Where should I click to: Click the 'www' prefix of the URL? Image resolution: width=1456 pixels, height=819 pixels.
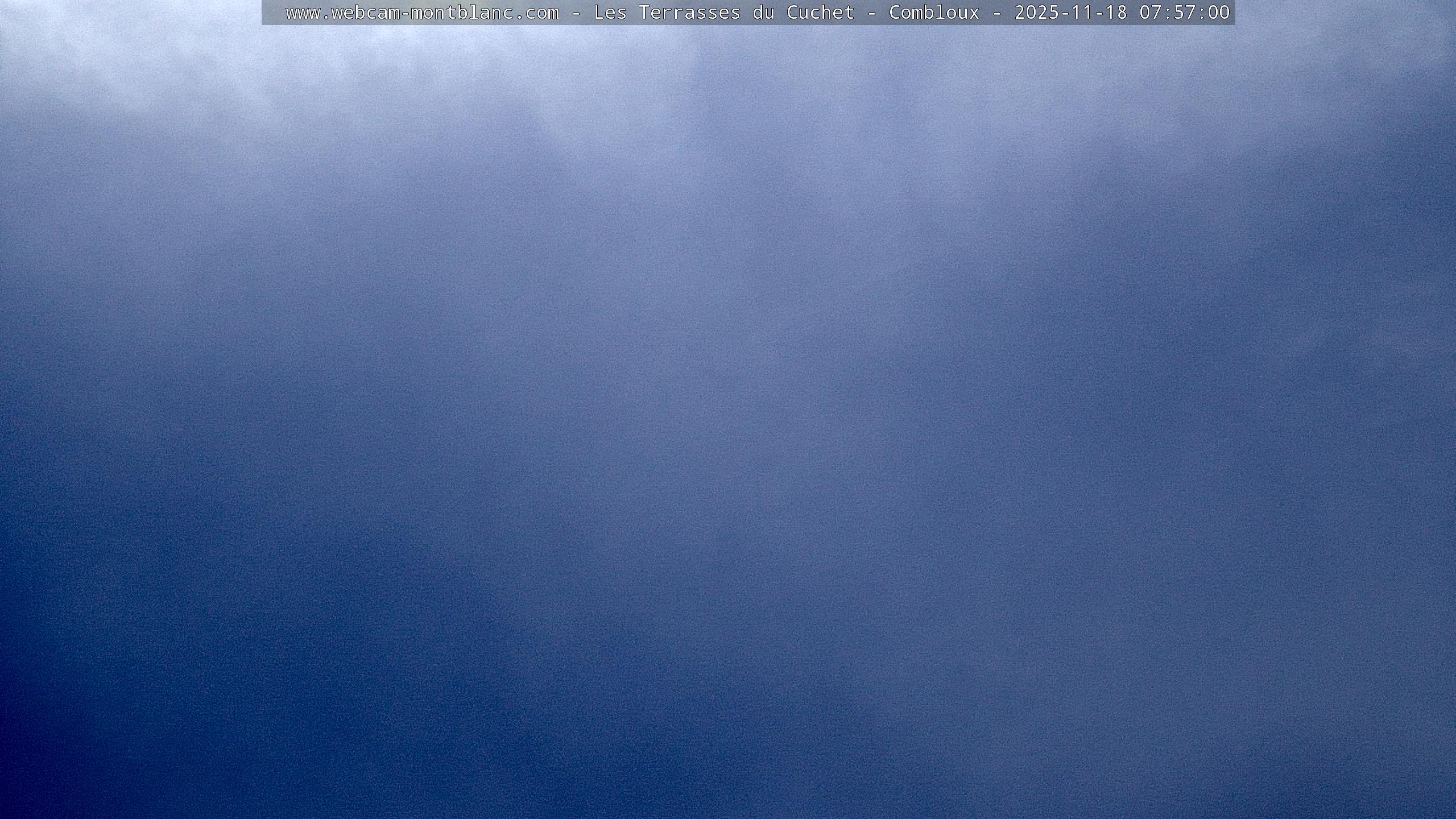303,13
